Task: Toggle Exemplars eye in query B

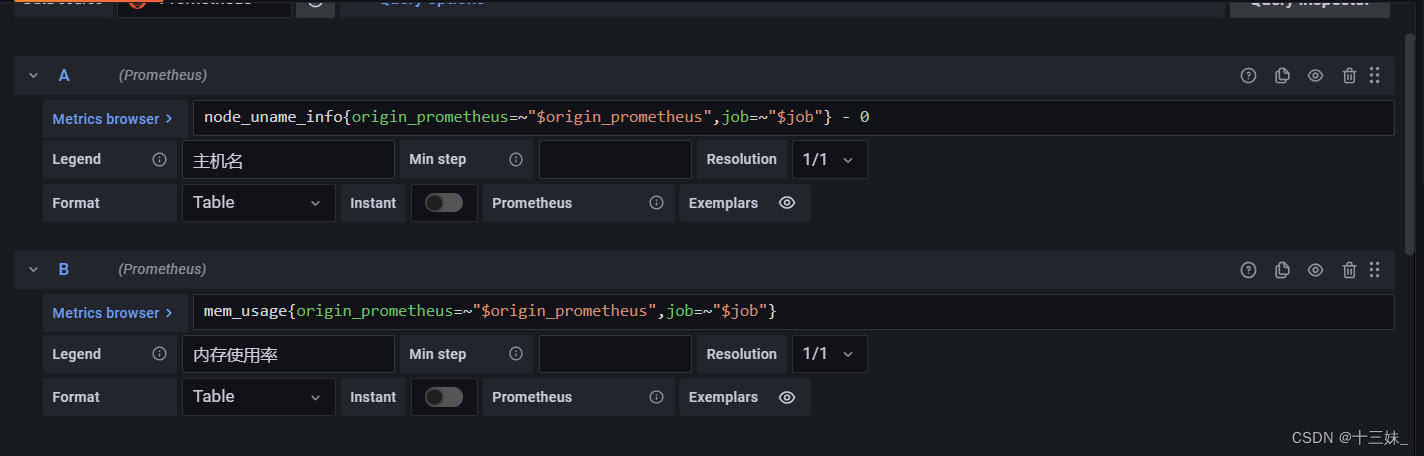Action: click(787, 397)
